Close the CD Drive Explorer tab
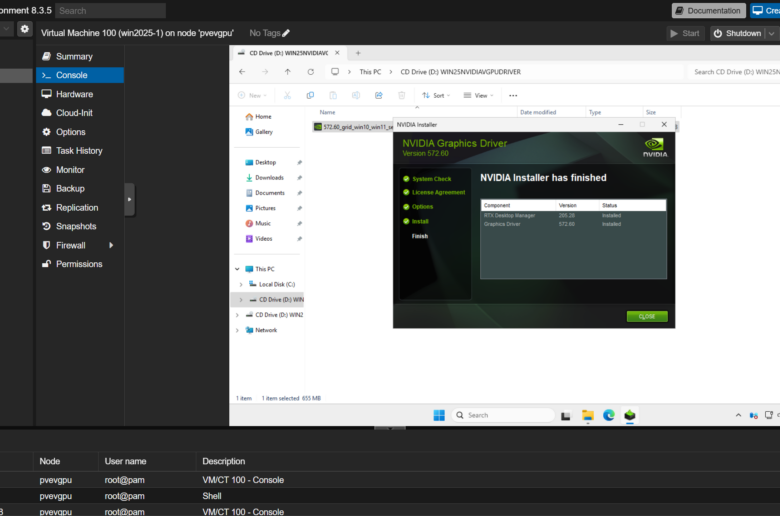 pos(337,53)
